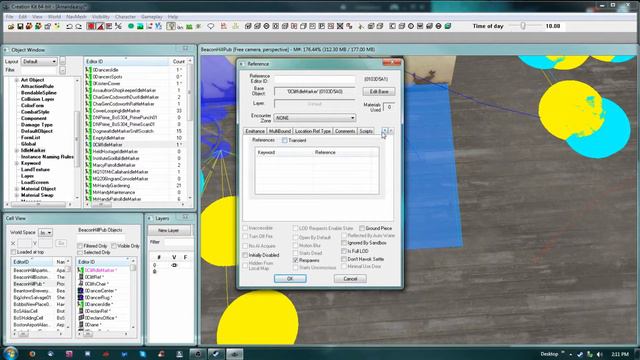
Task: Click the green circle toolbar icon
Action: pyautogui.click(x=131, y=26)
